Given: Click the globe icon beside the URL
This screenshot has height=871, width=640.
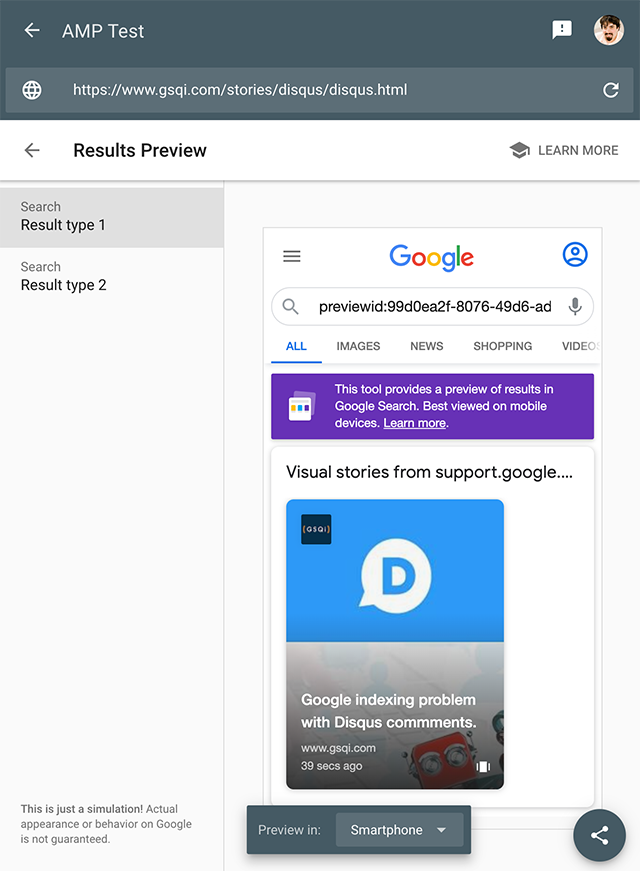Looking at the screenshot, I should coord(32,90).
